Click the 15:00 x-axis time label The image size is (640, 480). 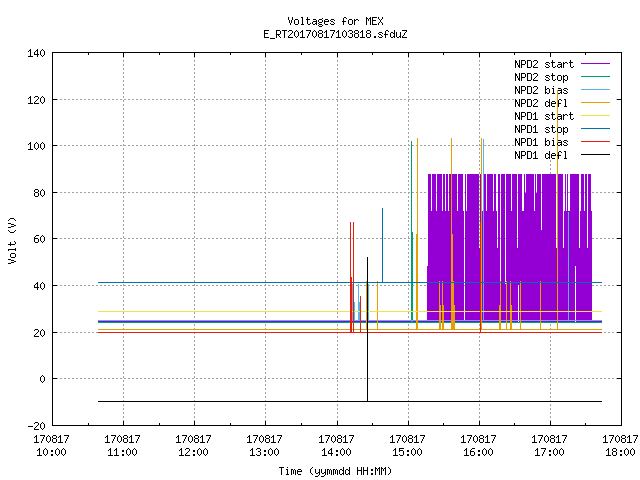407,452
